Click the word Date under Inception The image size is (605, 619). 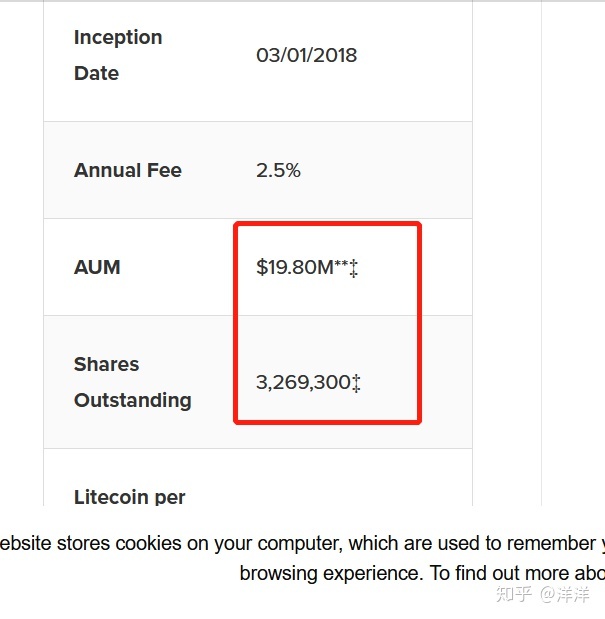click(96, 73)
